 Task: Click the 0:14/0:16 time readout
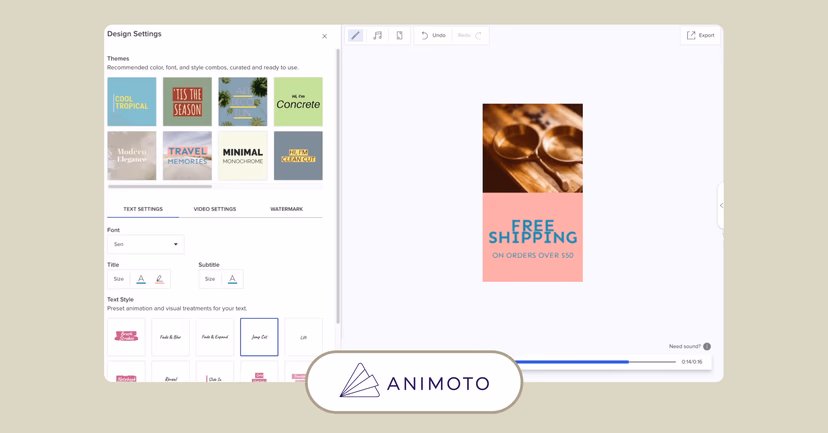point(692,362)
